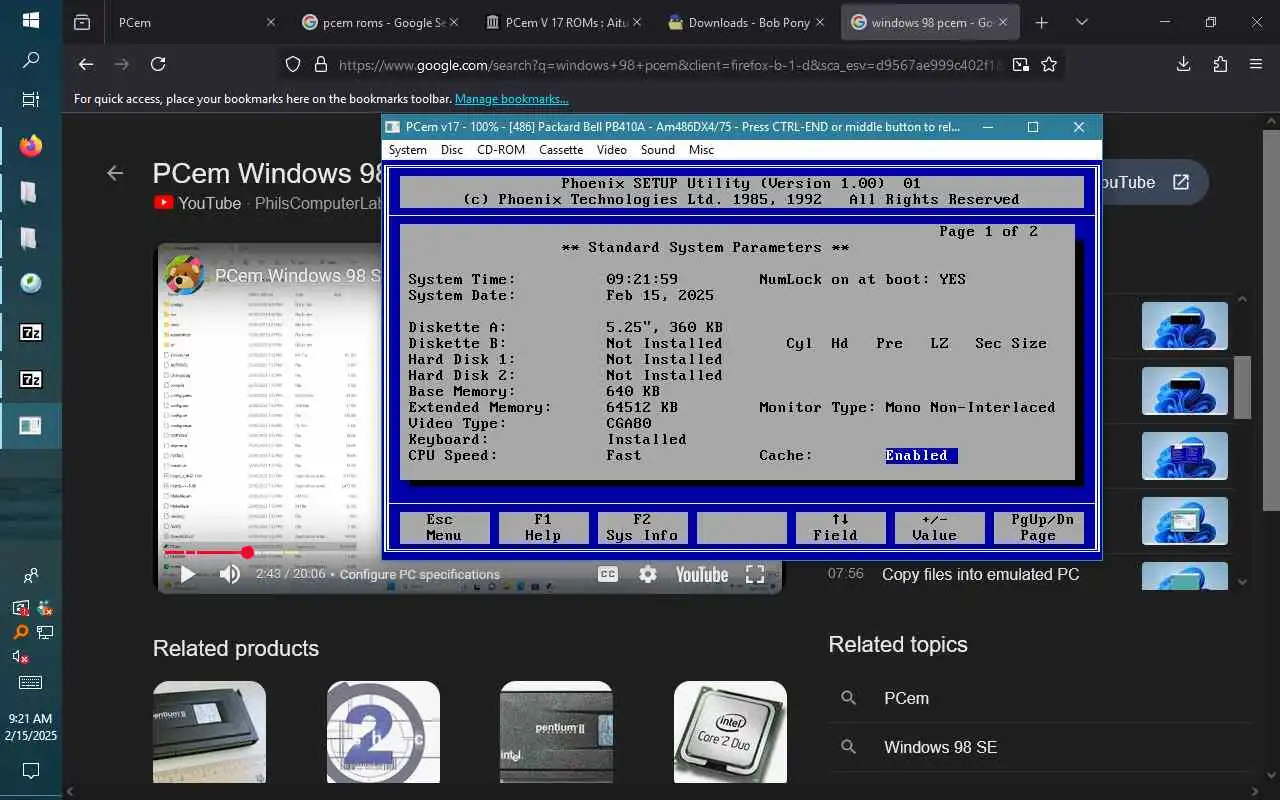Open the PCem System menu
This screenshot has height=800, width=1280.
tap(407, 150)
